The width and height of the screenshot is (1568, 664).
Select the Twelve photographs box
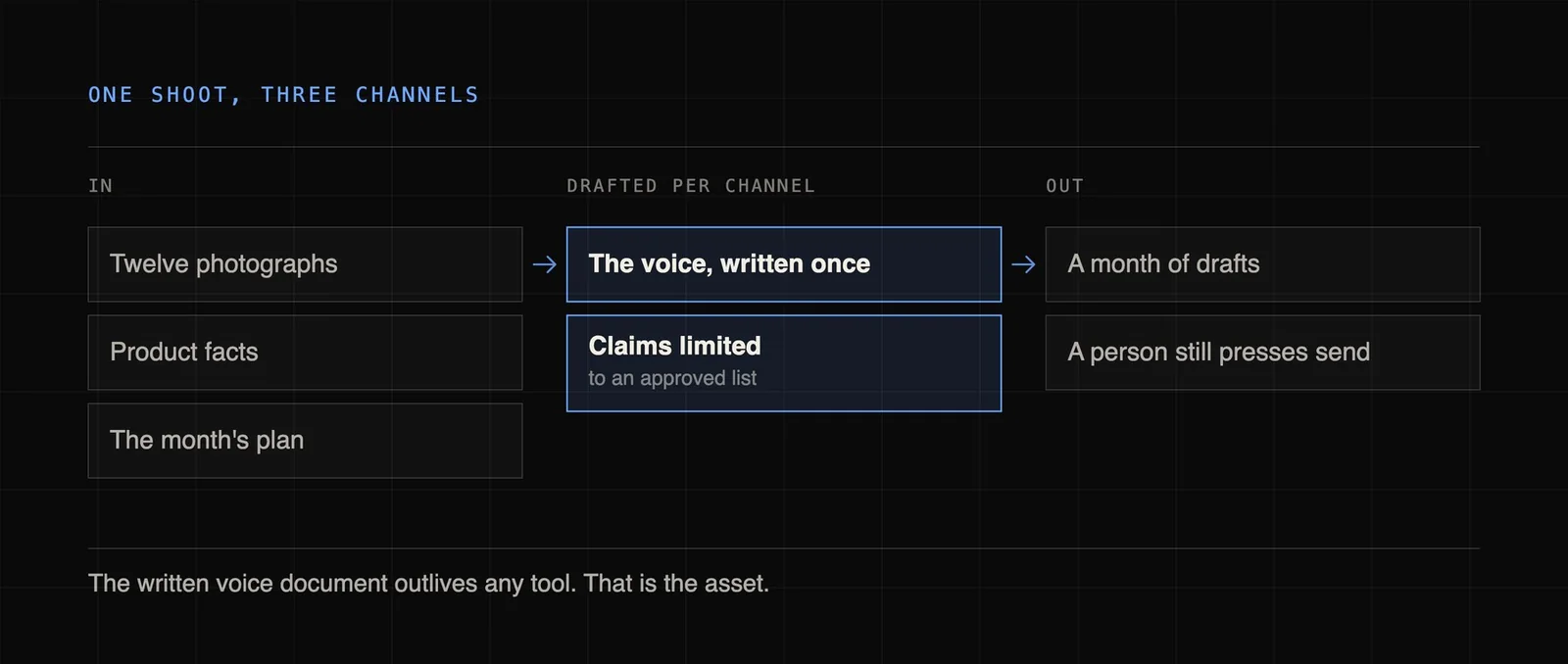tap(305, 264)
